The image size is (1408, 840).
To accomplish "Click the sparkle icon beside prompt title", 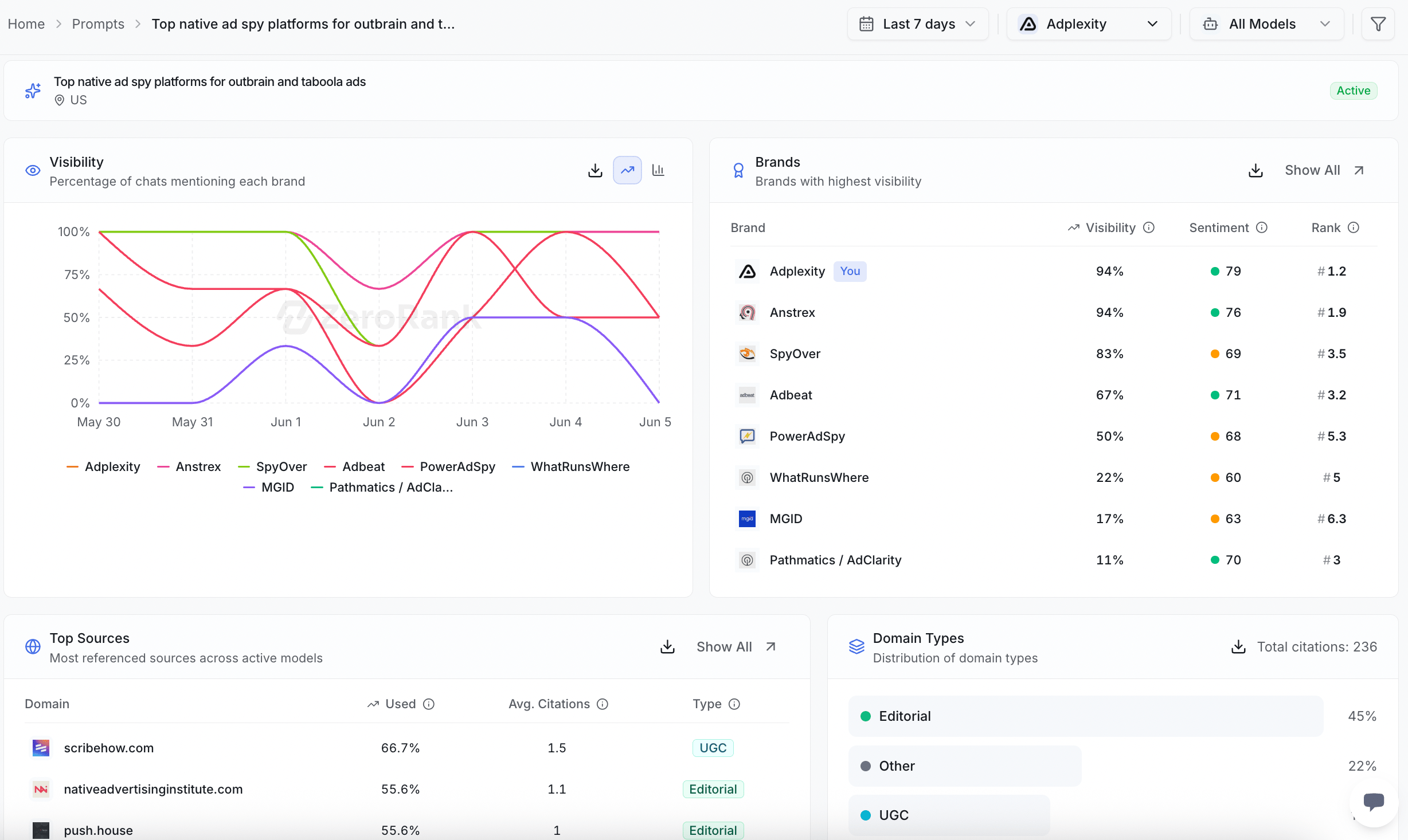I will click(x=33, y=91).
